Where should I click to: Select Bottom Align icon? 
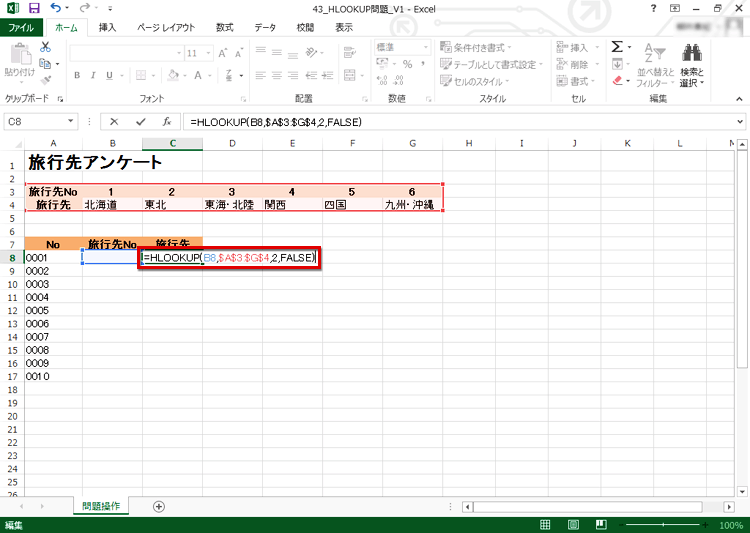(x=293, y=54)
